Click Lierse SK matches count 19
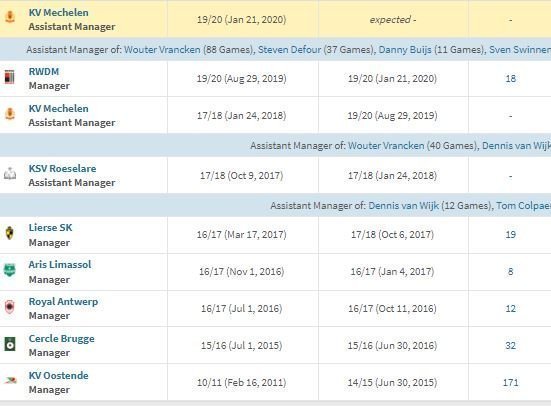This screenshot has height=406, width=551. click(511, 235)
